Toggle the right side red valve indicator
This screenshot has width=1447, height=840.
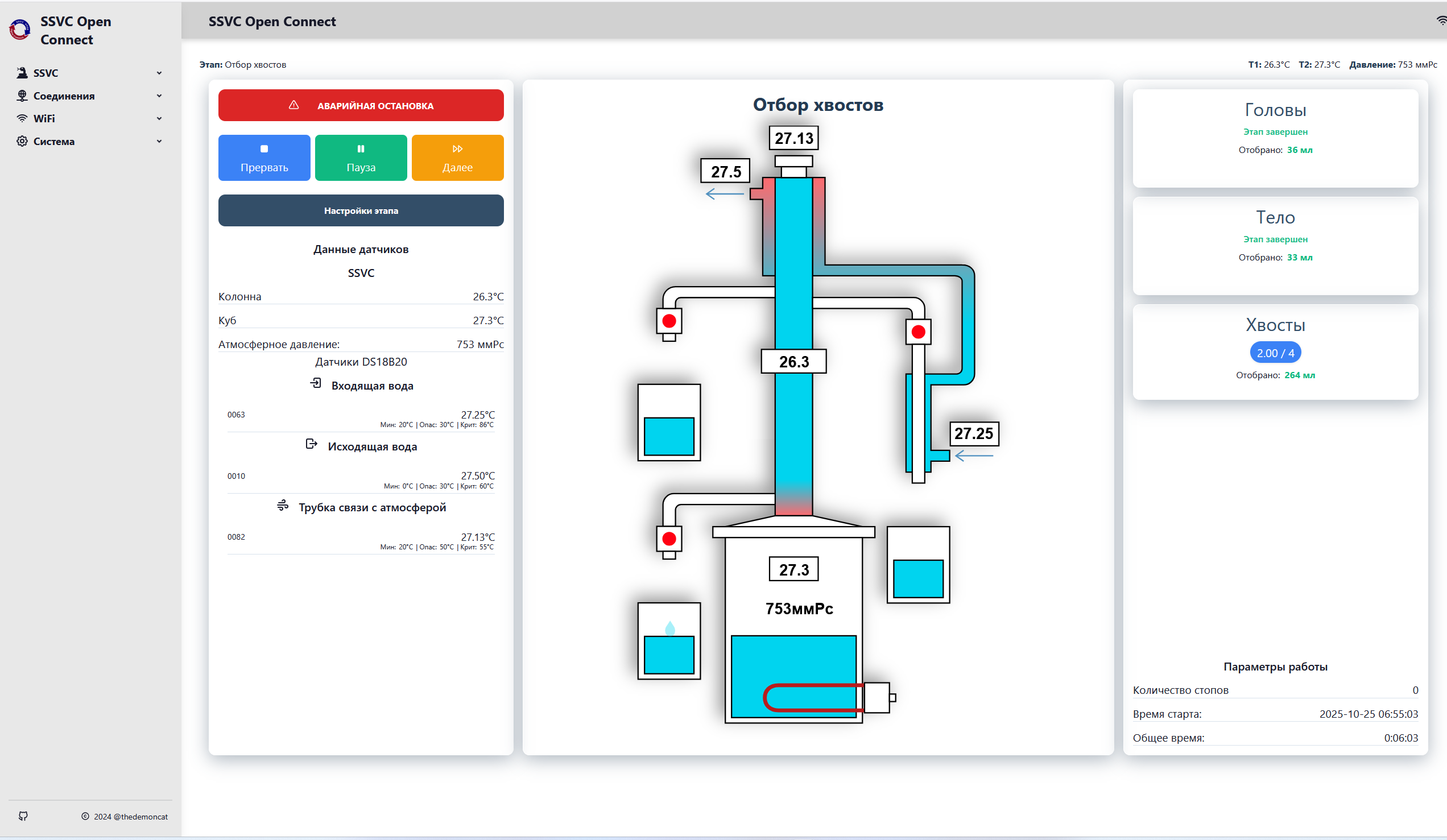point(918,332)
